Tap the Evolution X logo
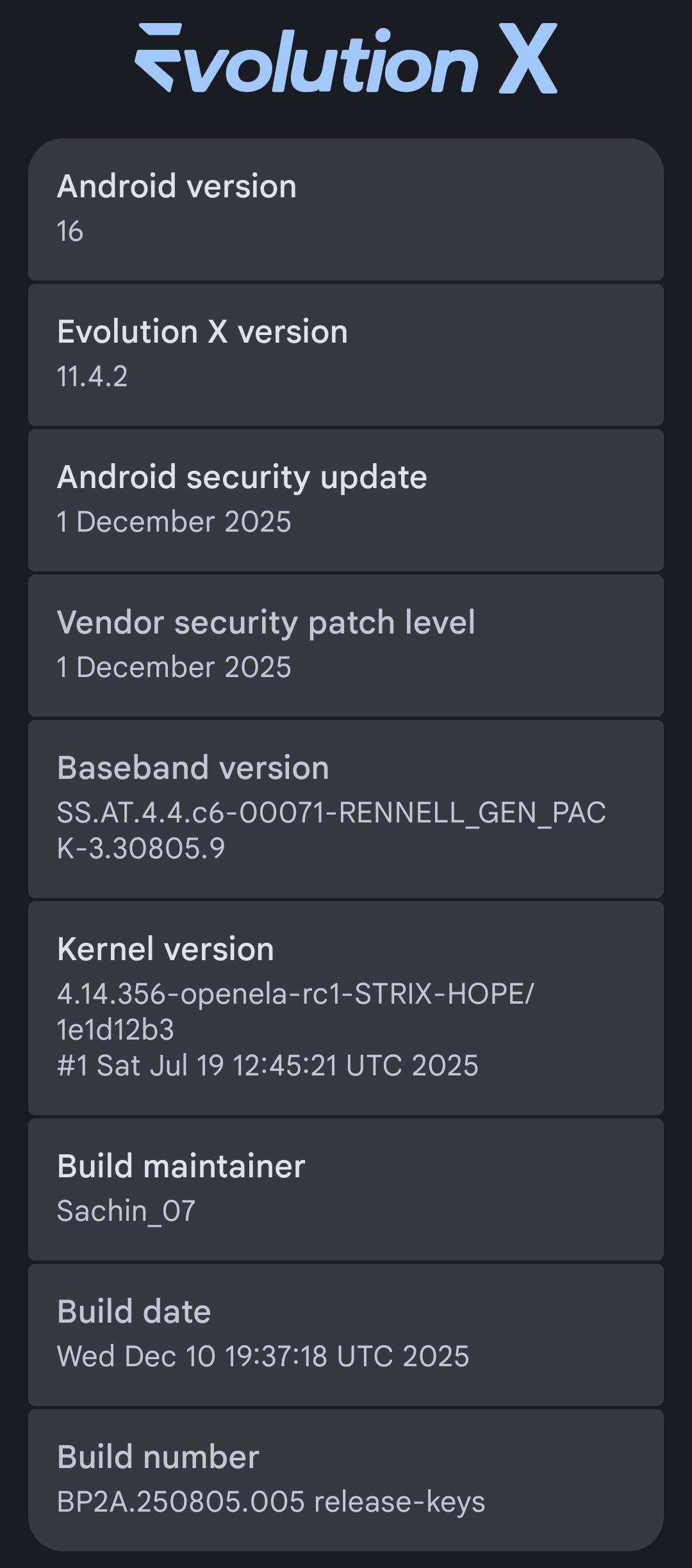The image size is (692, 1568). click(x=346, y=59)
